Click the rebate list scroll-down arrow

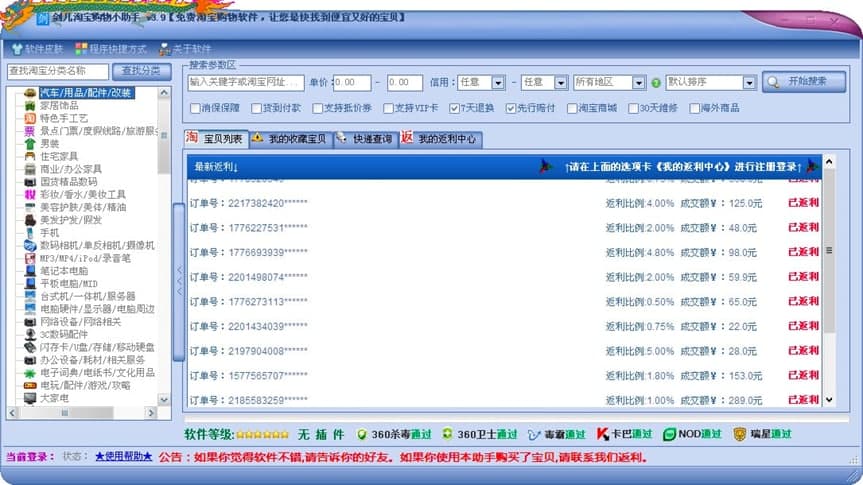coord(829,400)
